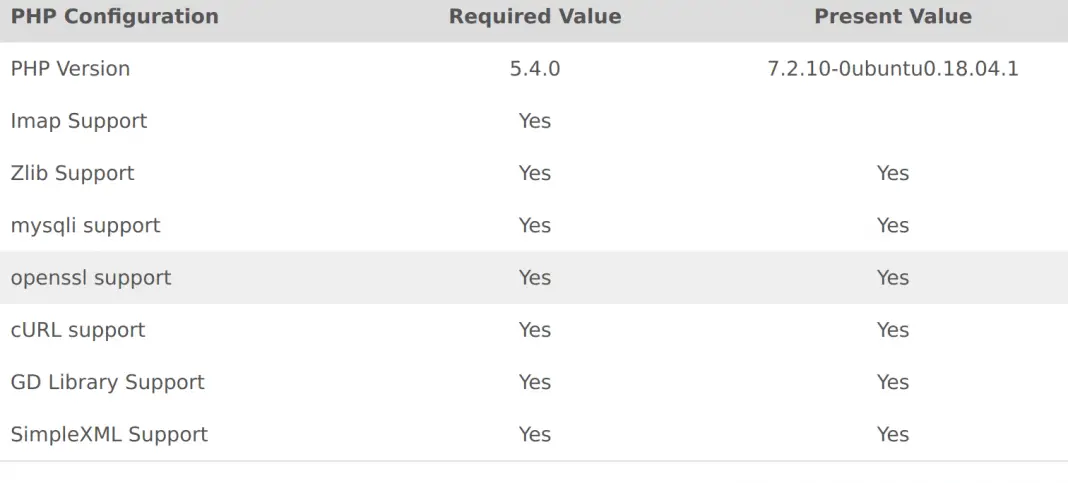Select the cURL support row label
1068x483 pixels.
pyautogui.click(x=78, y=330)
